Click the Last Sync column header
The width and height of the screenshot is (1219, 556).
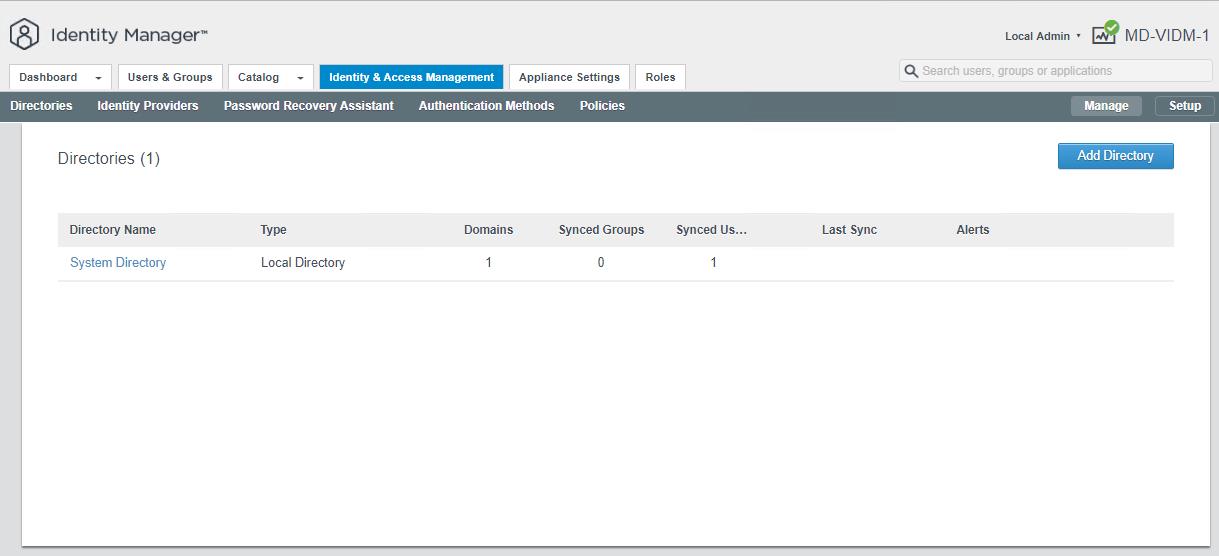[x=849, y=230]
